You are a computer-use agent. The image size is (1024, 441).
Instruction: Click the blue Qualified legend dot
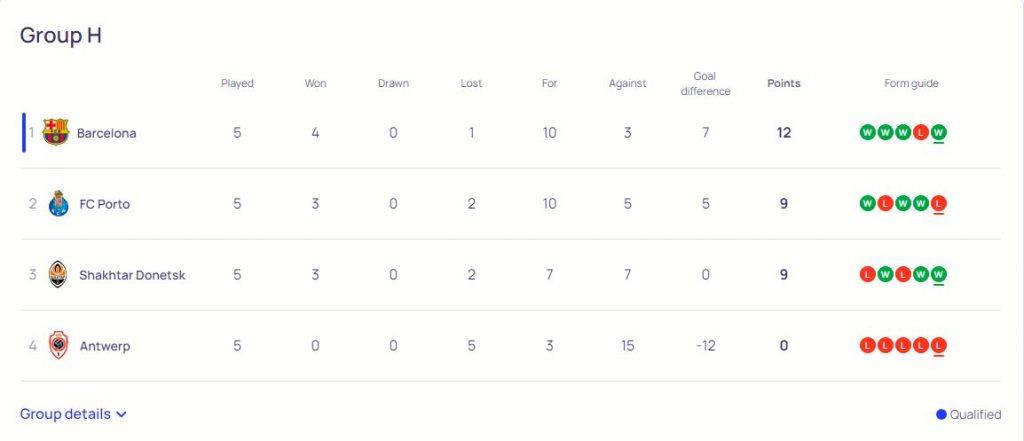(941, 414)
